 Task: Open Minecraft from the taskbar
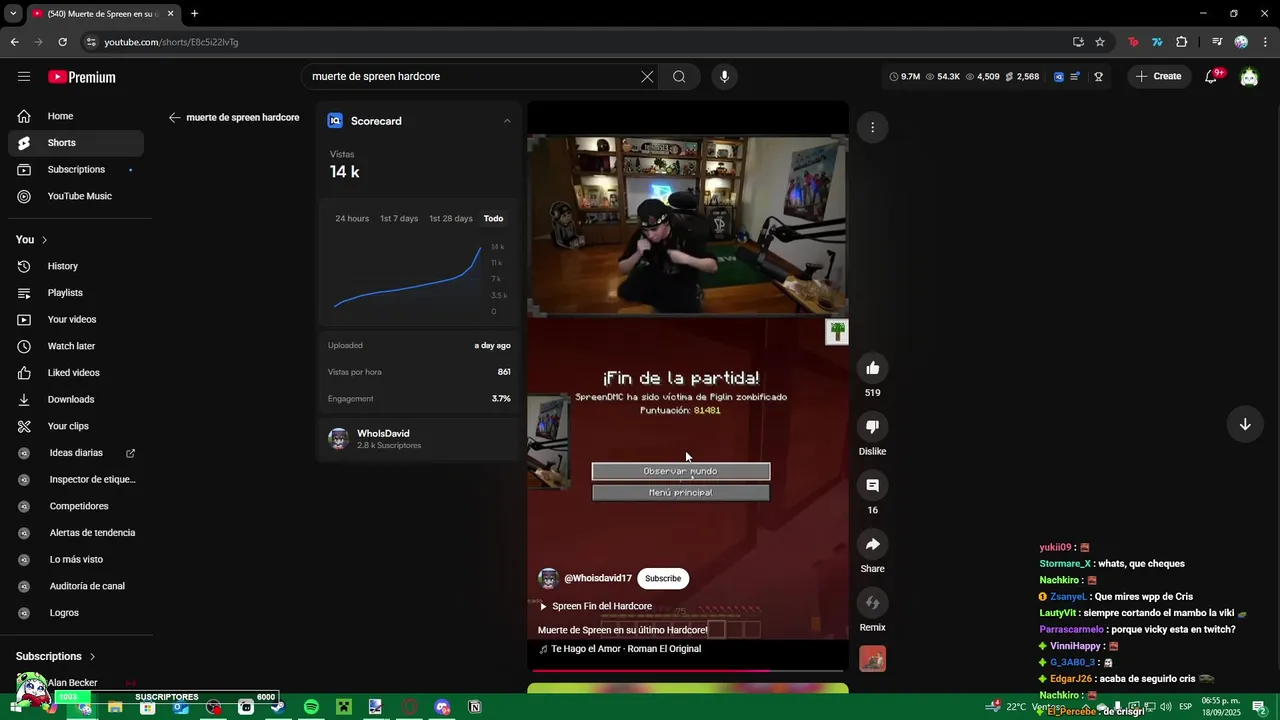pos(344,707)
